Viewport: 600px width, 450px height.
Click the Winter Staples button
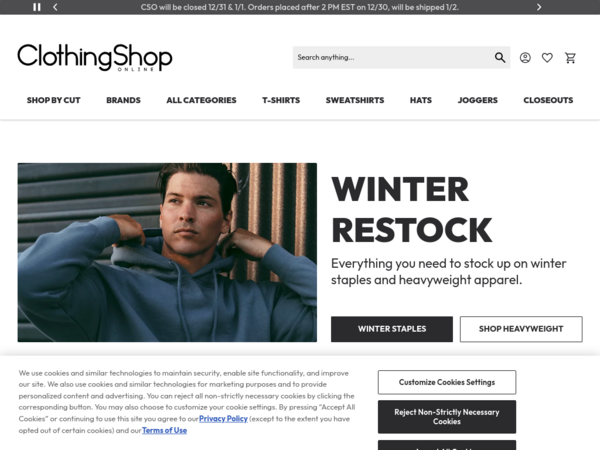392,329
